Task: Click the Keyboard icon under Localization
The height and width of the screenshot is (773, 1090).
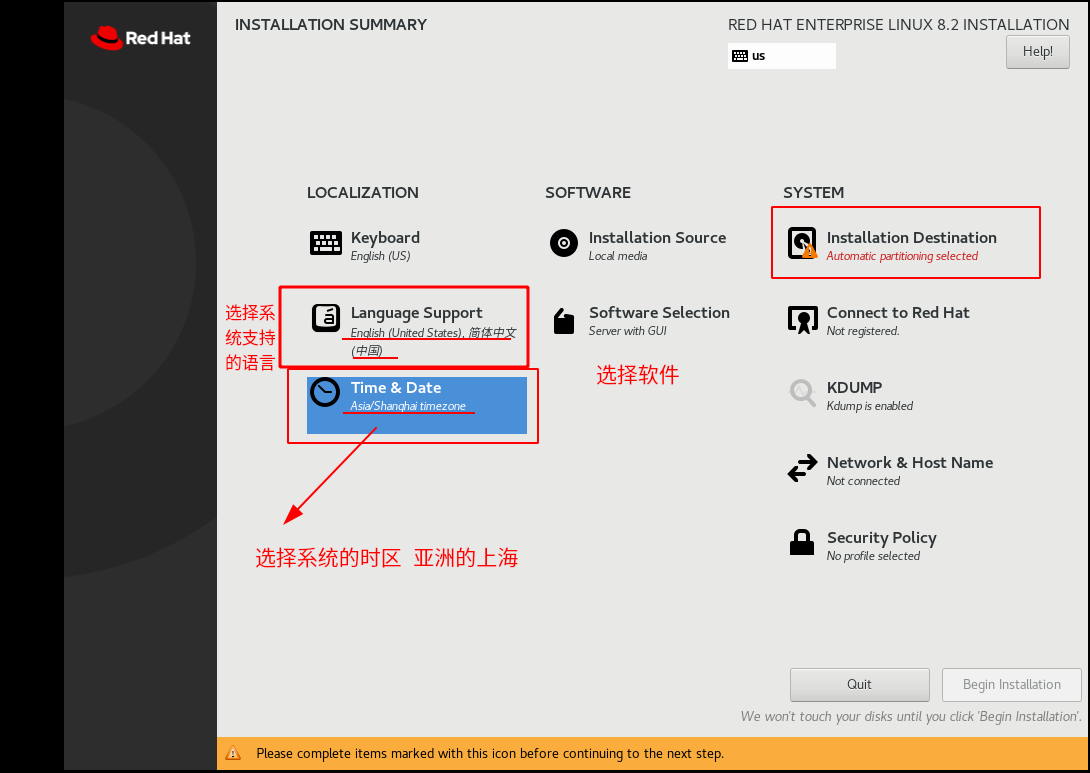Action: click(x=325, y=243)
